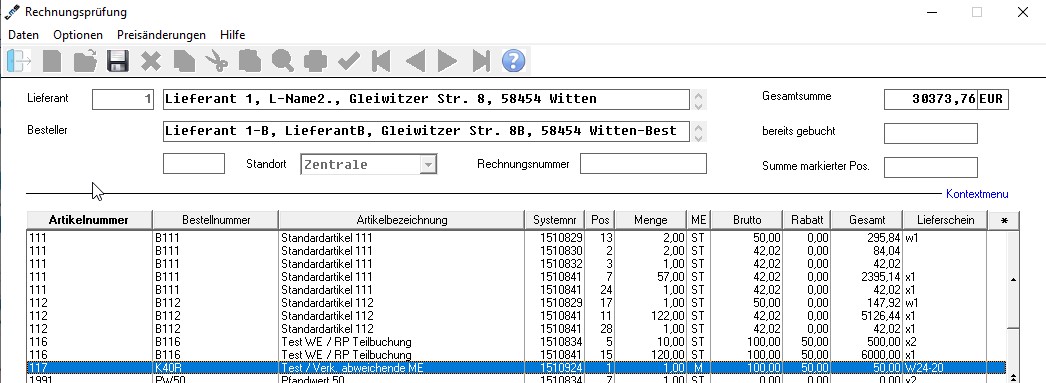Open the Optionen menu
Image resolution: width=1046 pixels, height=383 pixels.
pyautogui.click(x=78, y=35)
